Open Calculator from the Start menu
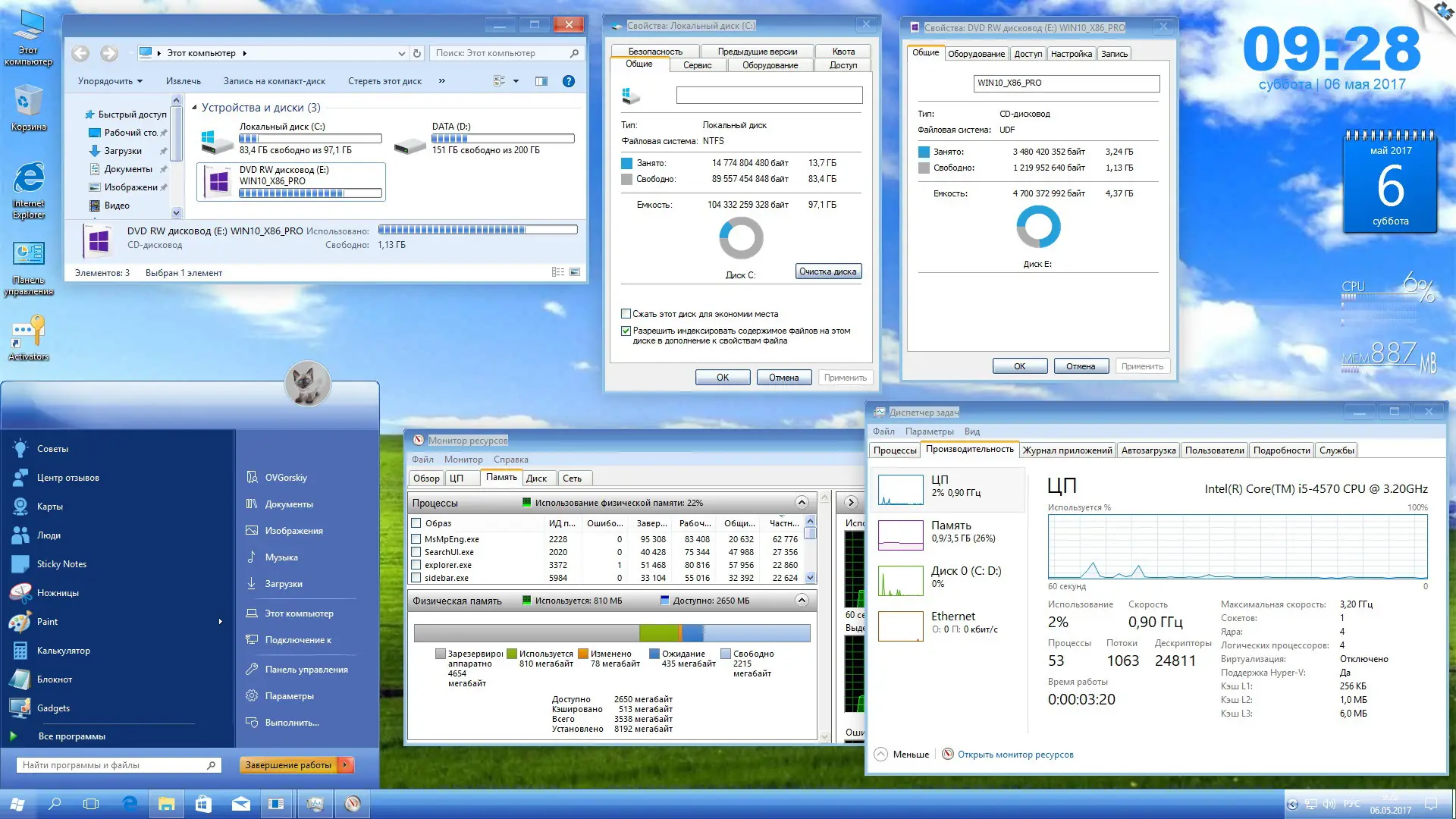Image resolution: width=1456 pixels, height=819 pixels. (63, 651)
